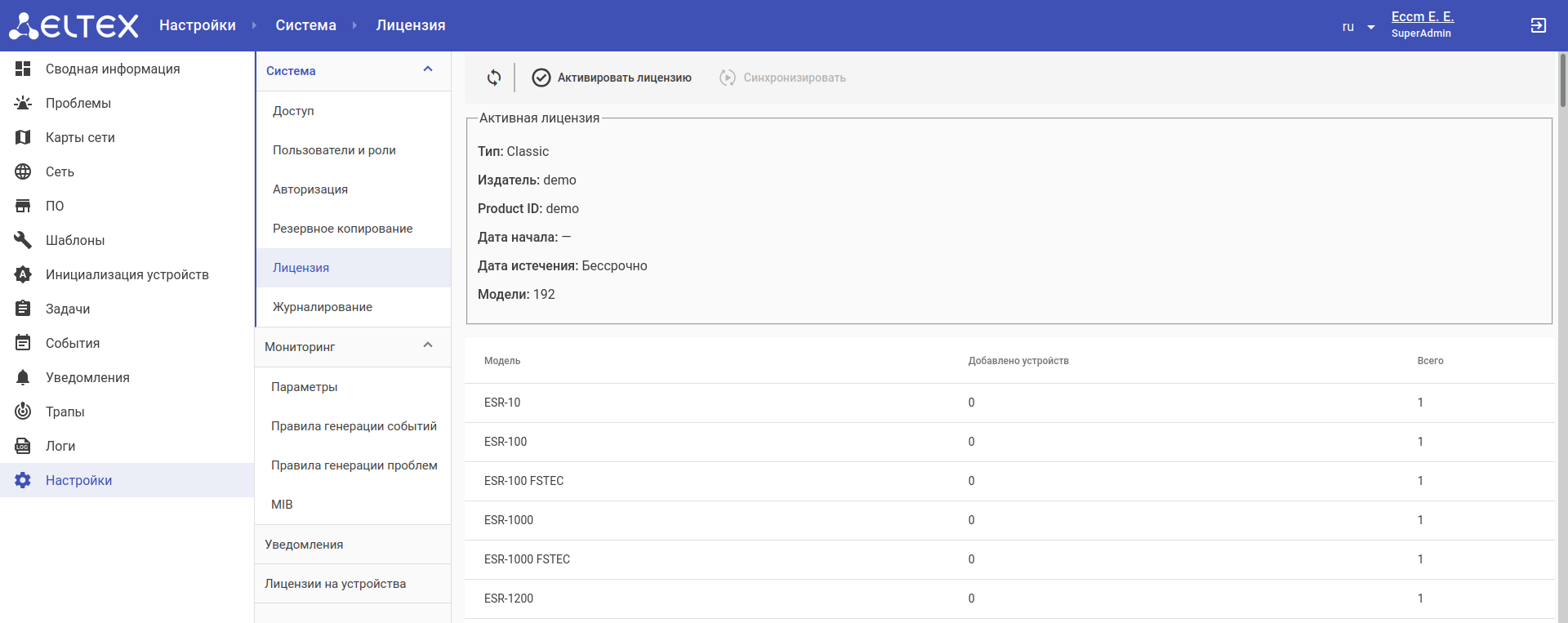
Task: Click the Logs file icon
Action: point(23,446)
